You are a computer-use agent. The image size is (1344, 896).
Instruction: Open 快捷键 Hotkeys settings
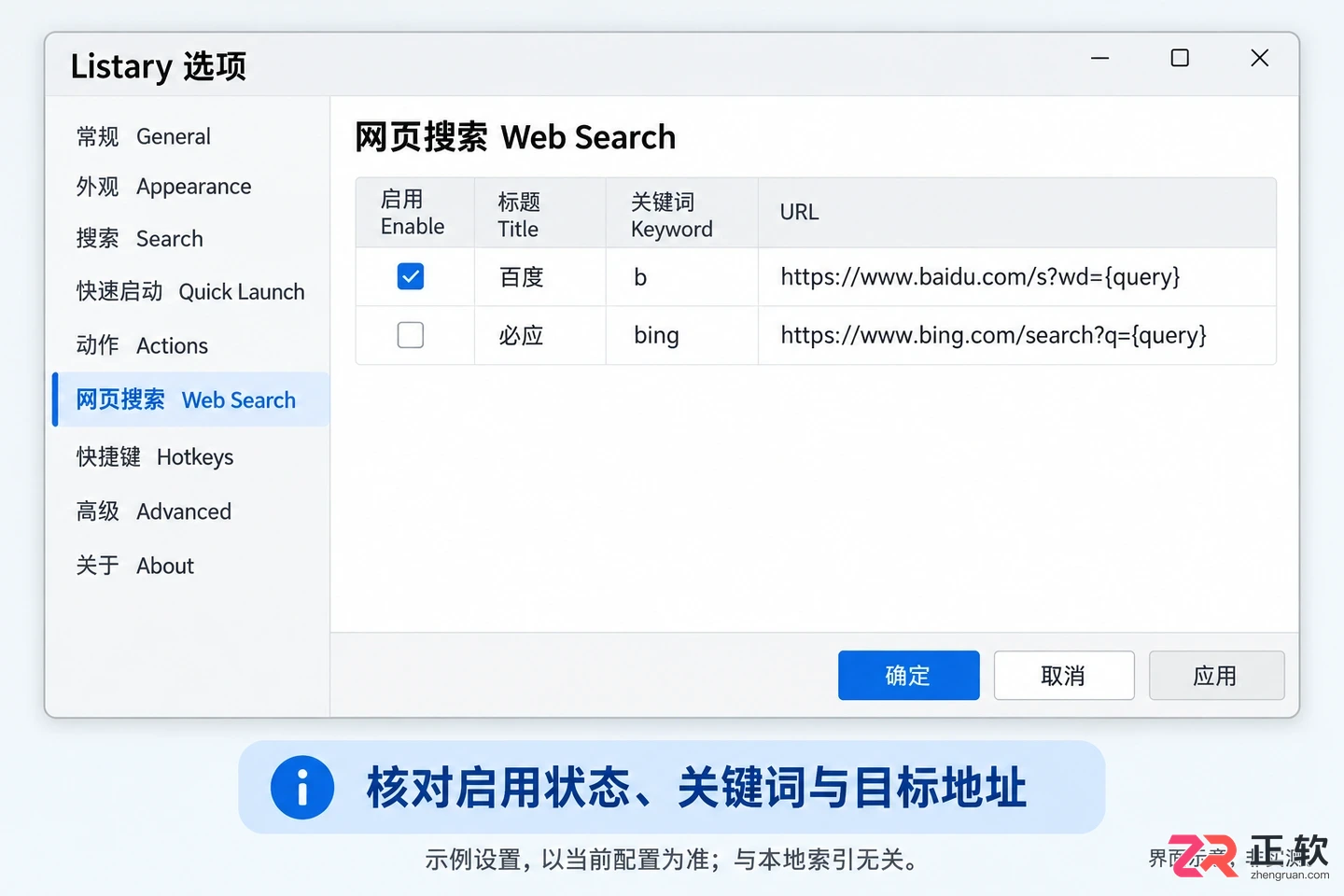pyautogui.click(x=155, y=456)
